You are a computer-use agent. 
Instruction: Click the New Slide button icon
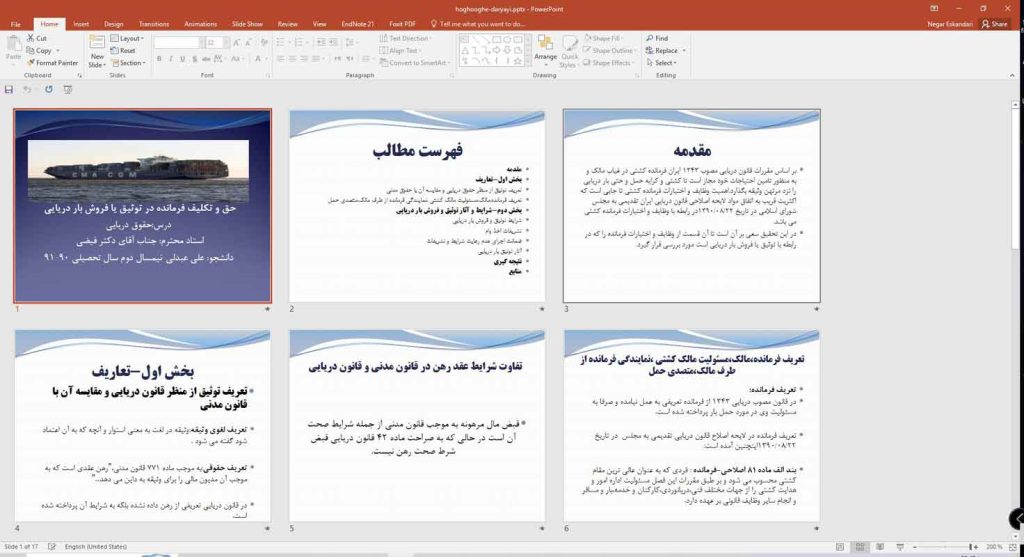tap(97, 42)
